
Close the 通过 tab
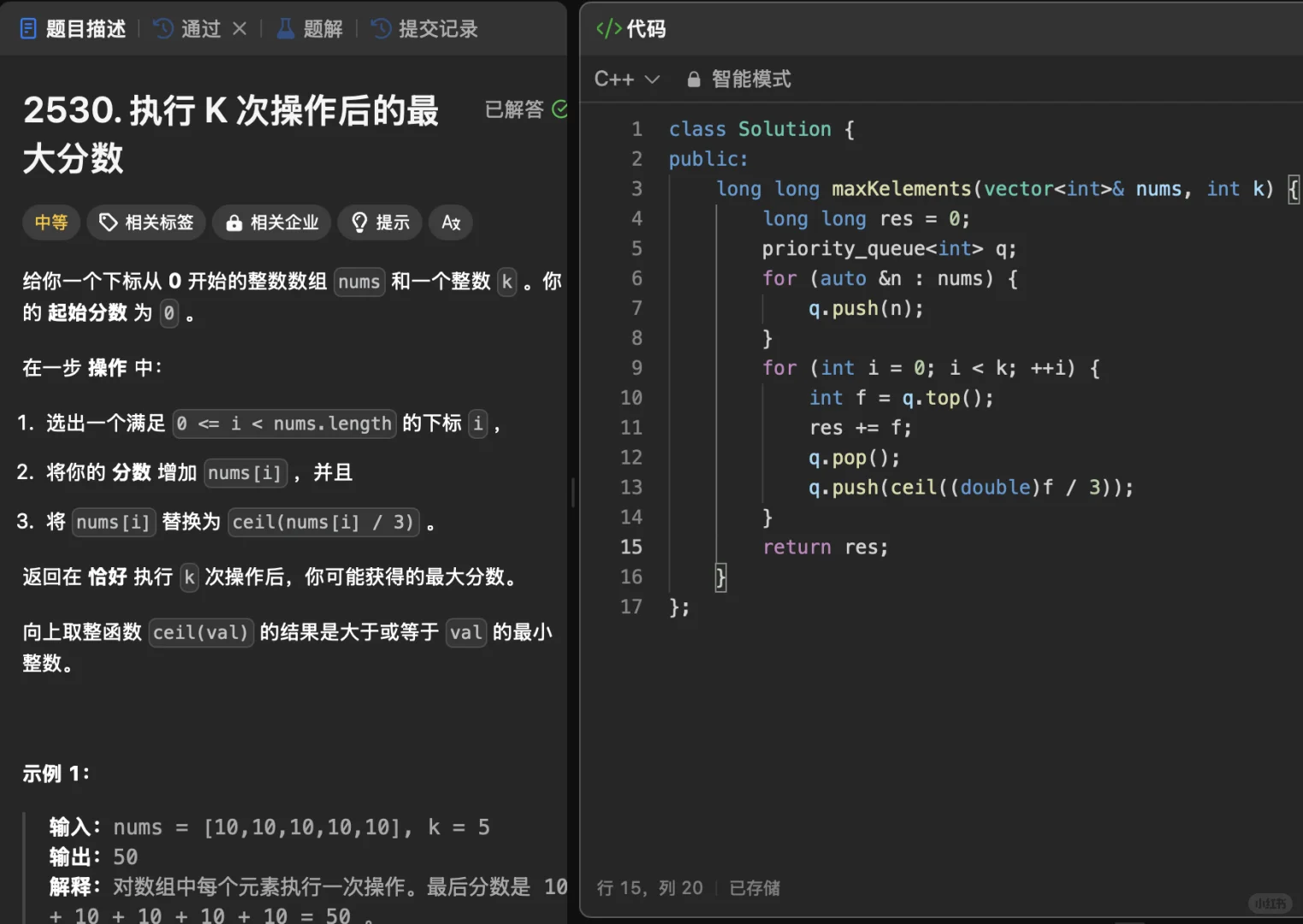[240, 29]
